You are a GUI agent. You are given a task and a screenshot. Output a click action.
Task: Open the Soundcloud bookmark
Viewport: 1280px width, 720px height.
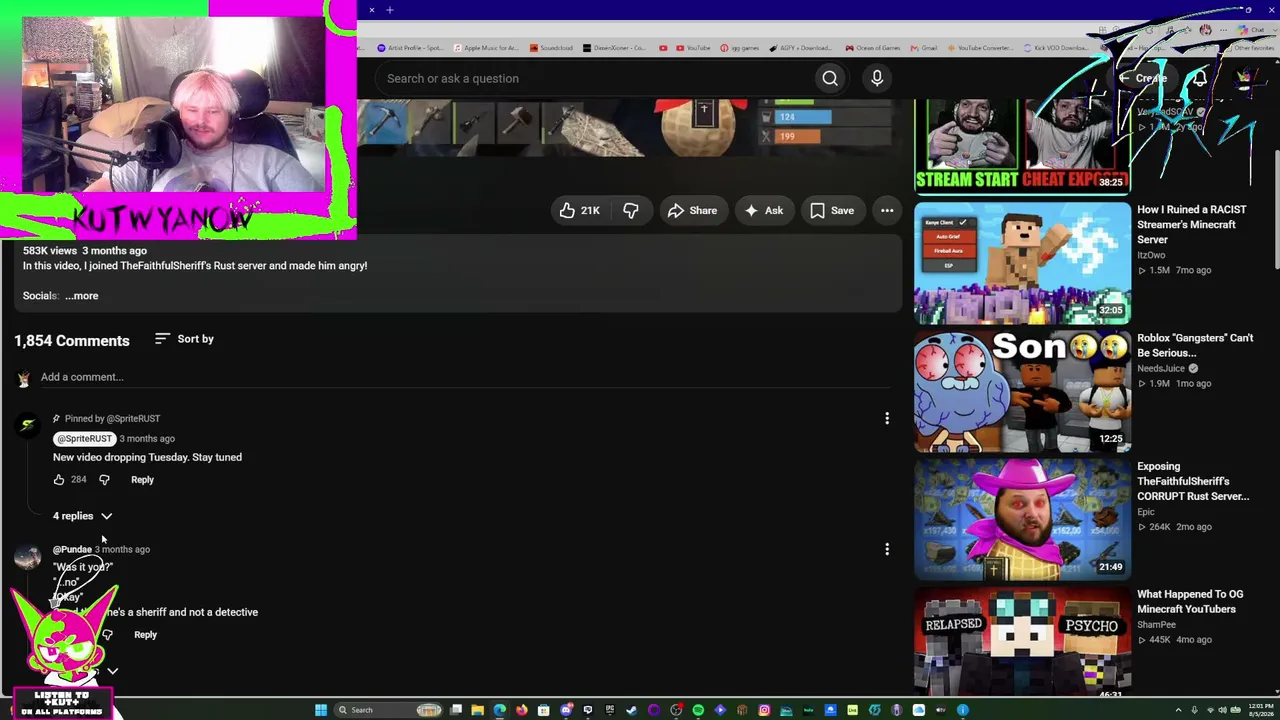tap(551, 48)
